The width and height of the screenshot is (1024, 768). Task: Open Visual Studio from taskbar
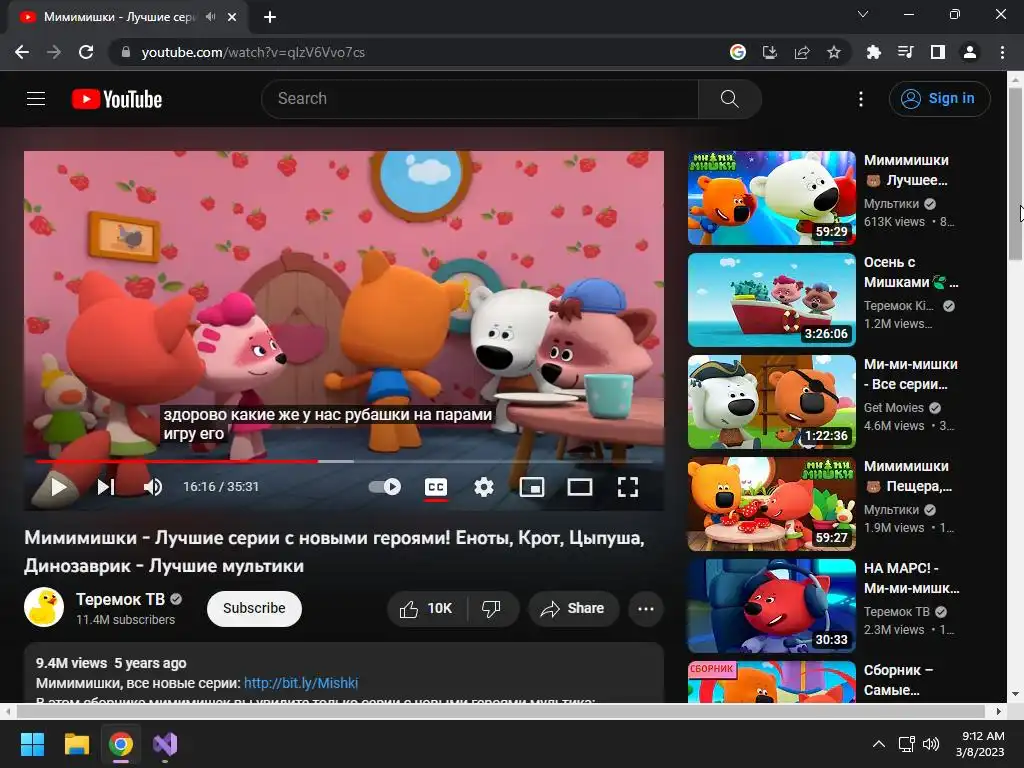[165, 744]
